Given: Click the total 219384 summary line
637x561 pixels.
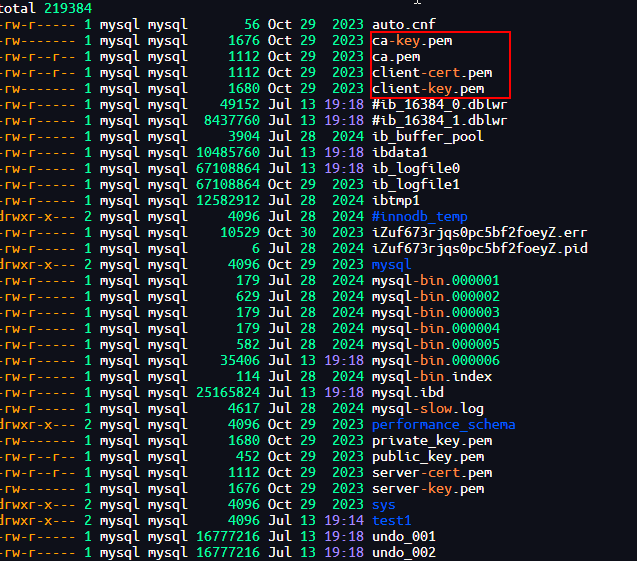Looking at the screenshot, I should 46,8.
